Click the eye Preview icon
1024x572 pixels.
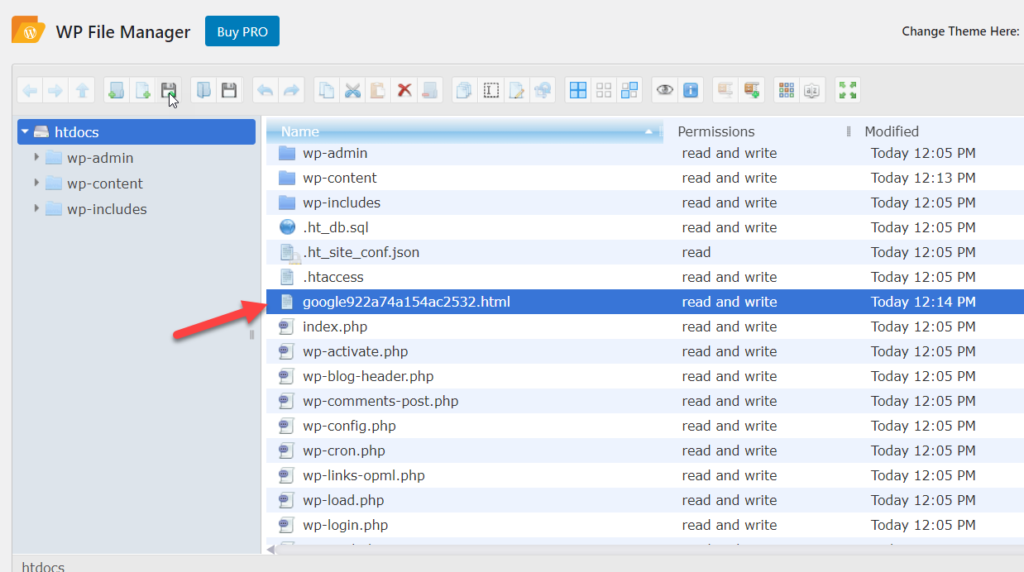(665, 90)
